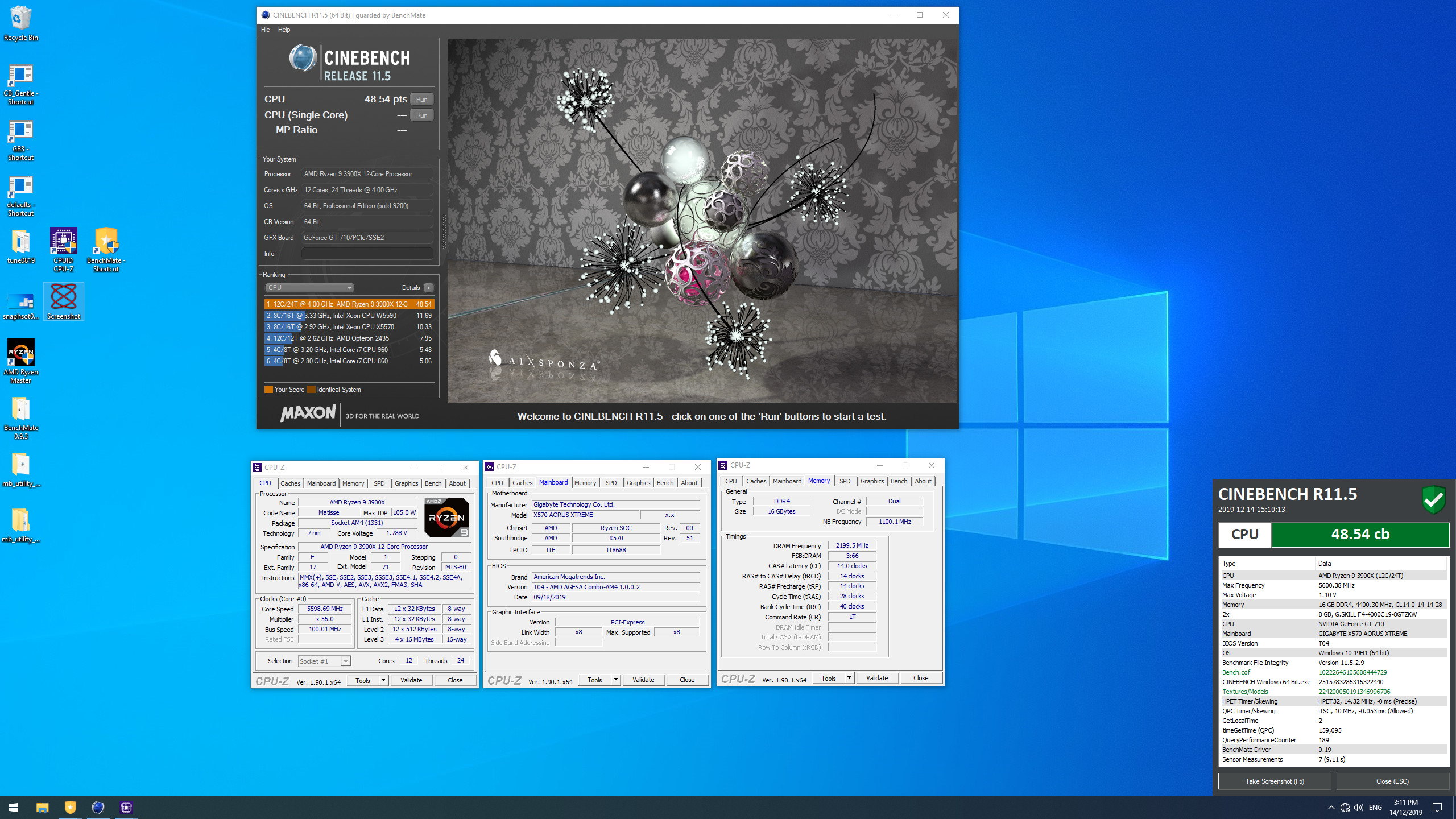The image size is (1456, 819).
Task: Click the Core Speed 5598.69 MHz value
Action: [x=325, y=609]
